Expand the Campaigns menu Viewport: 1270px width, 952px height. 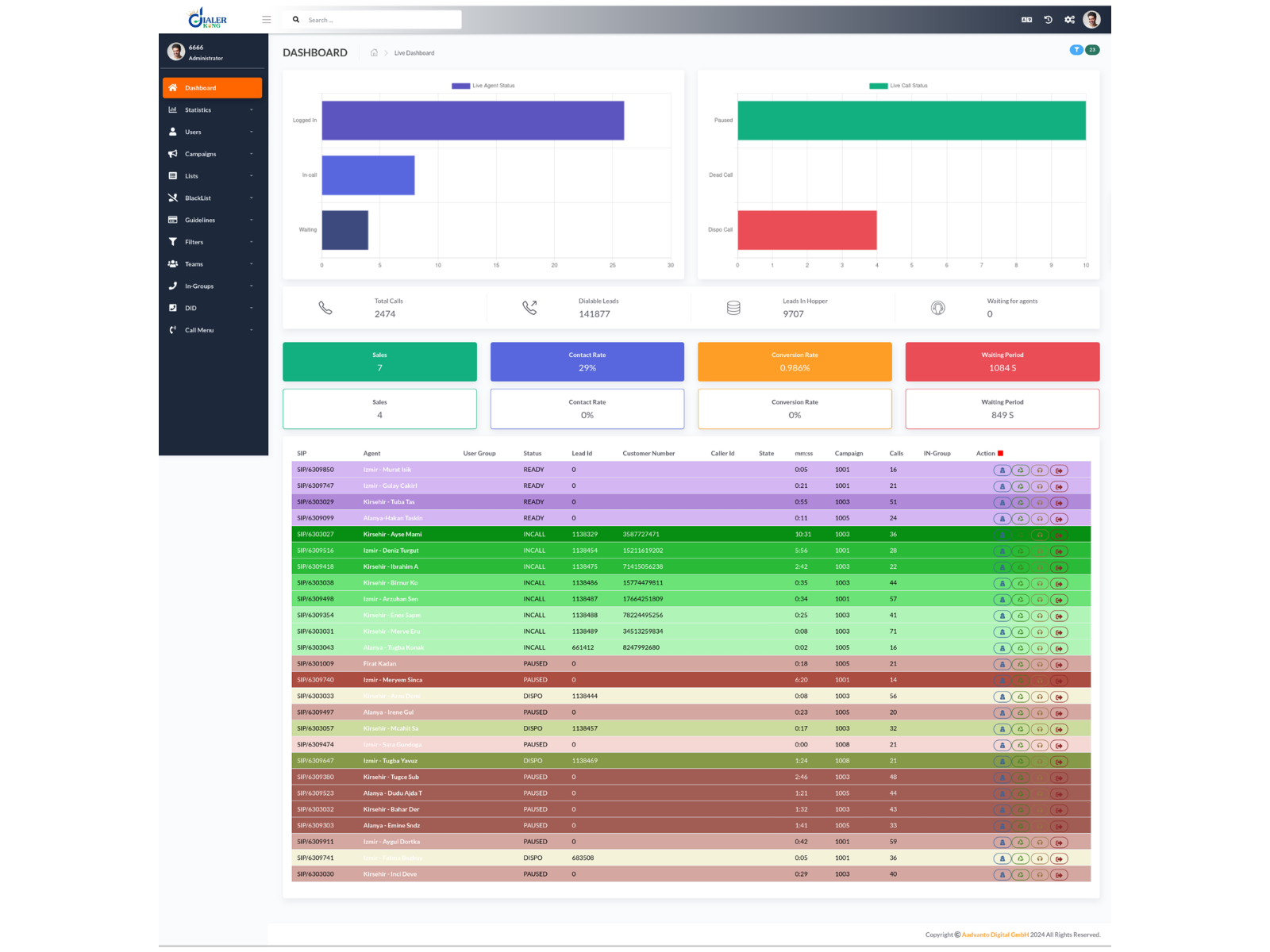pos(201,154)
